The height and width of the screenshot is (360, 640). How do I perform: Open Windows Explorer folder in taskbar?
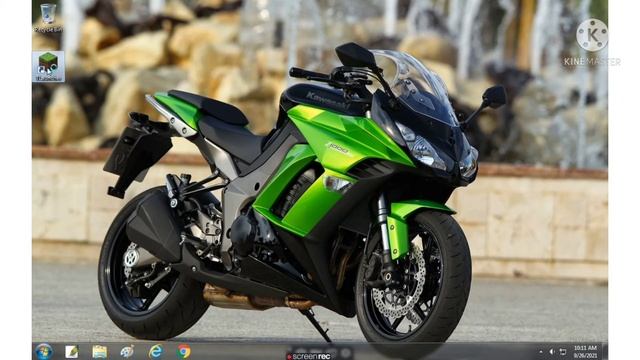[99, 351]
